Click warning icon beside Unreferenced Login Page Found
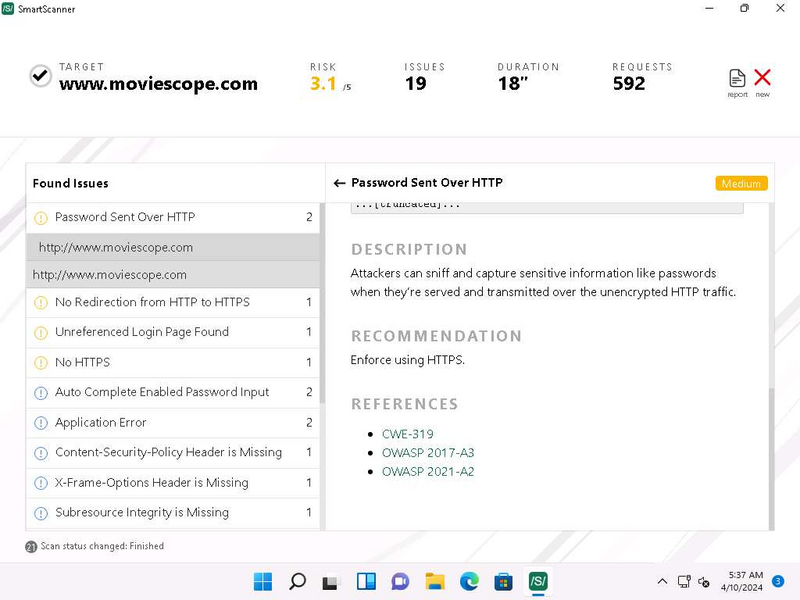Screen dimensions: 800x600 point(41,333)
